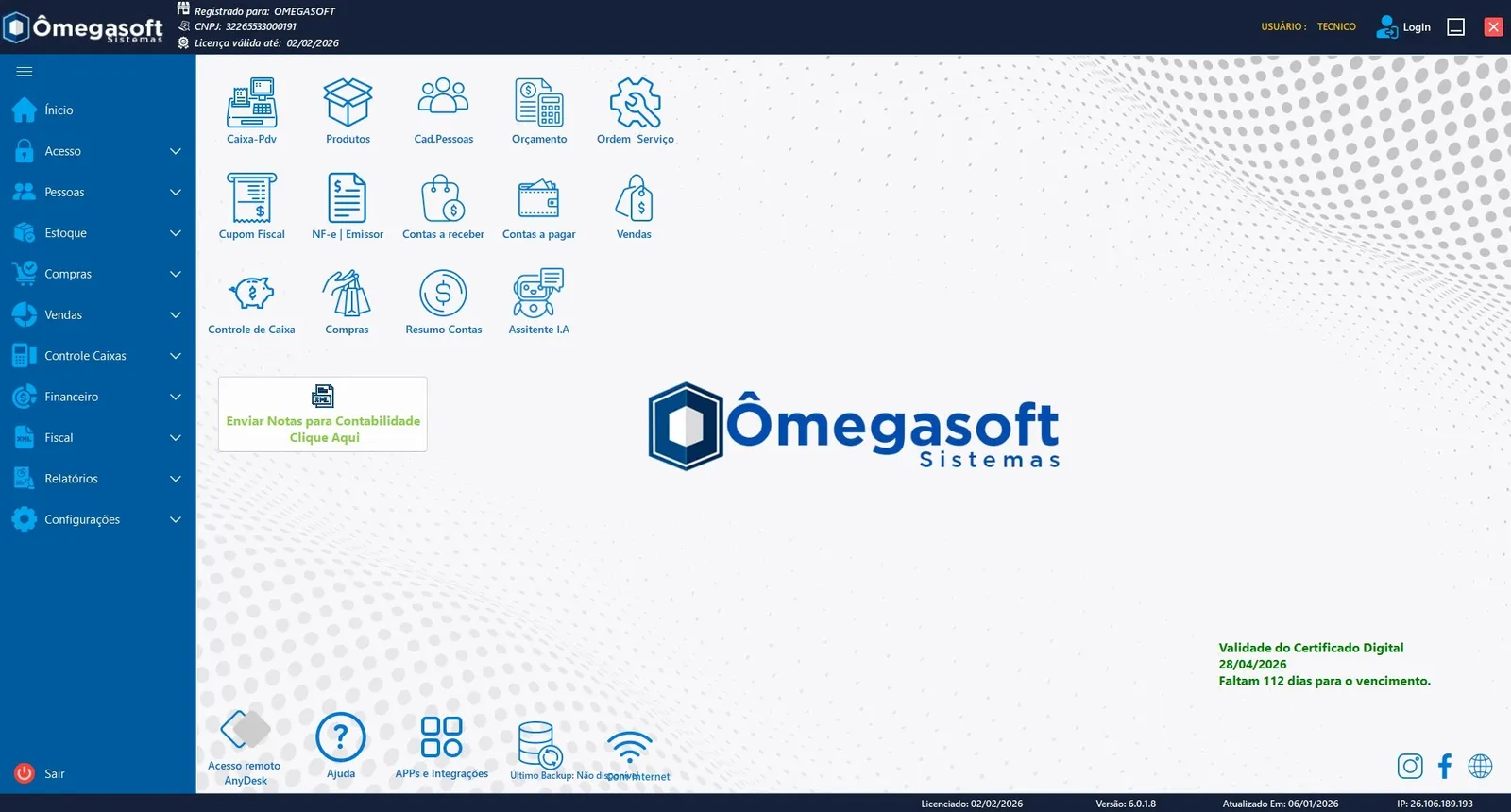
Task: Open Contas a receber icon
Action: coord(443,197)
